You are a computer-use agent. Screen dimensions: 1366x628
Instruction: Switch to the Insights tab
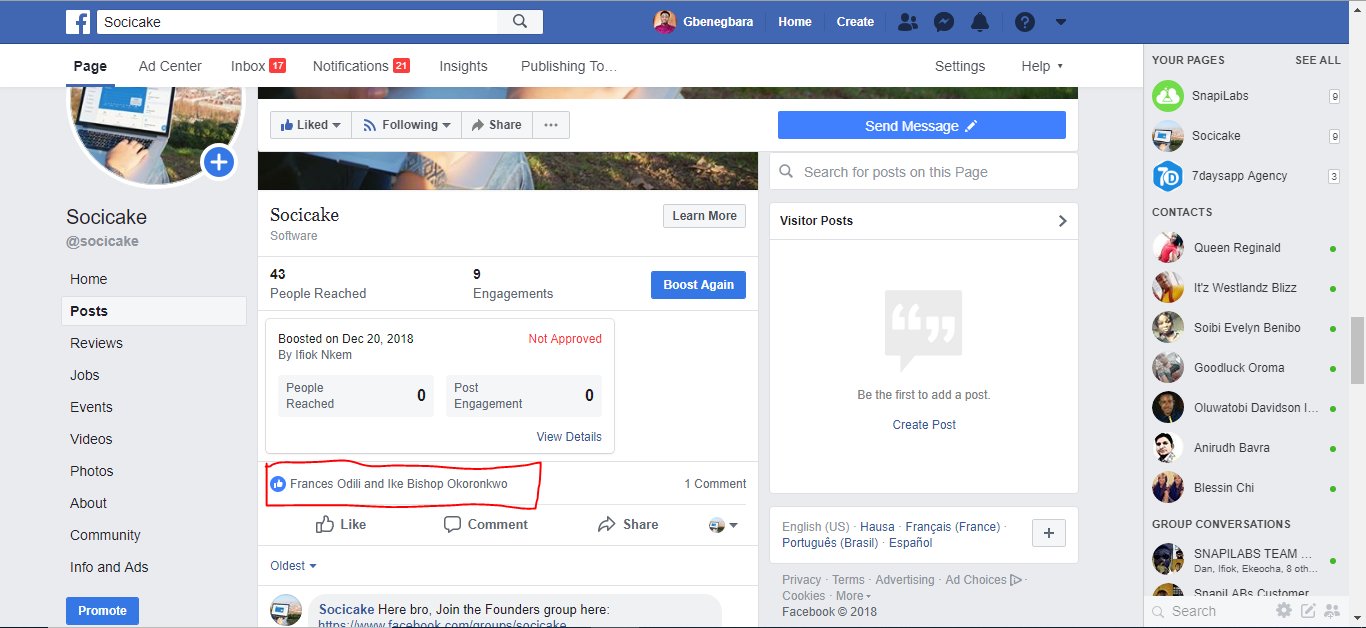pos(464,66)
